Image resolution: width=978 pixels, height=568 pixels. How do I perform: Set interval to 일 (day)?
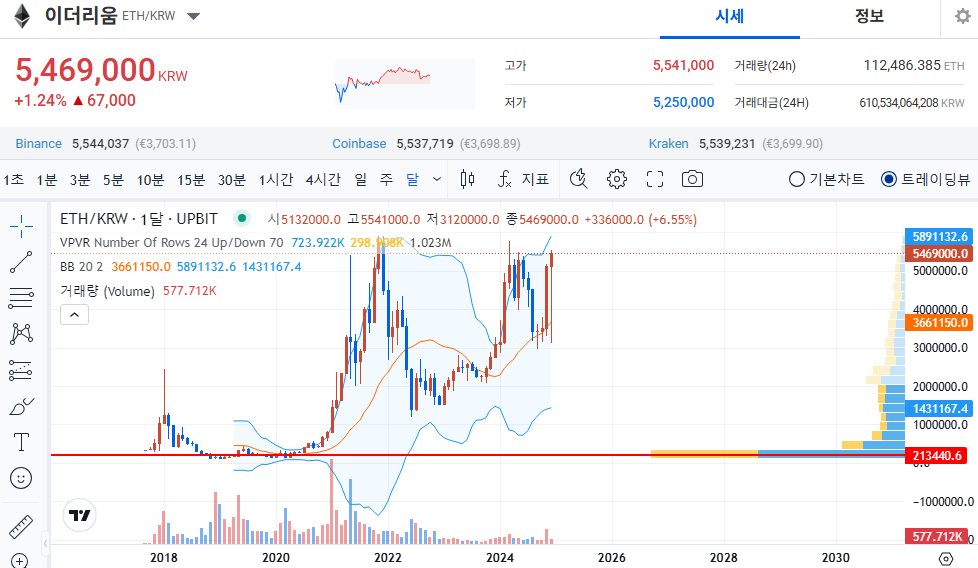361,180
